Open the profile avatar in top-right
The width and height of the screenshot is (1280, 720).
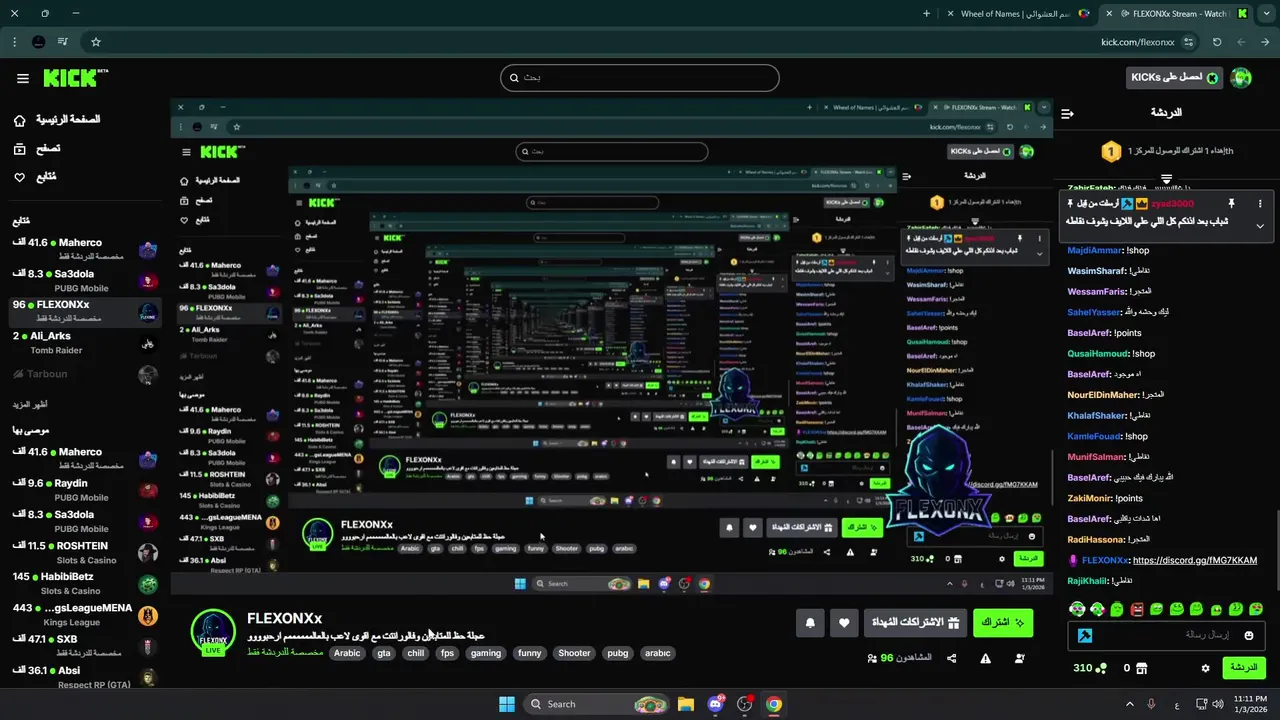click(1241, 78)
